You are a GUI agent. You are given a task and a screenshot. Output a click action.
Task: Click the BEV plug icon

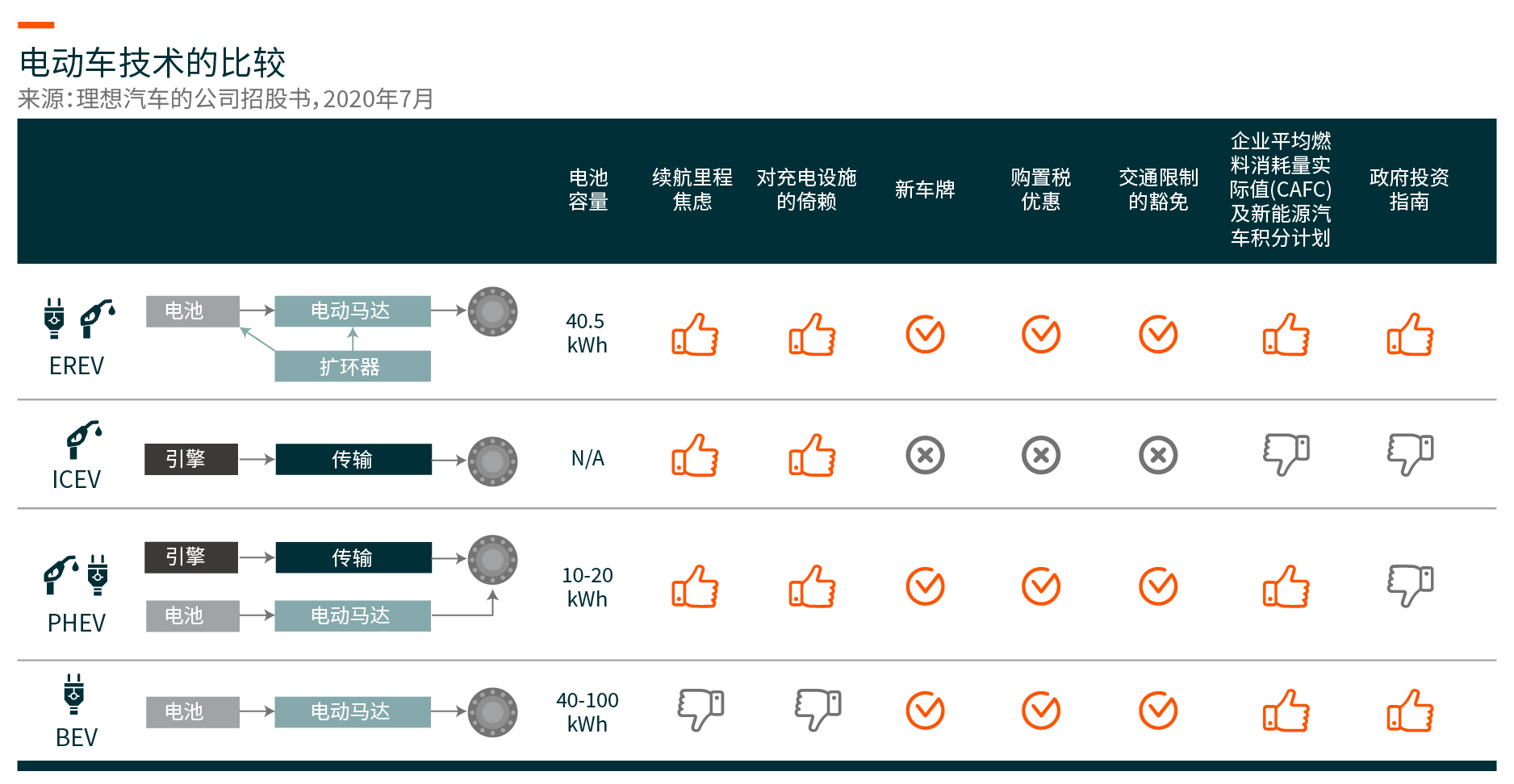pyautogui.click(x=74, y=694)
